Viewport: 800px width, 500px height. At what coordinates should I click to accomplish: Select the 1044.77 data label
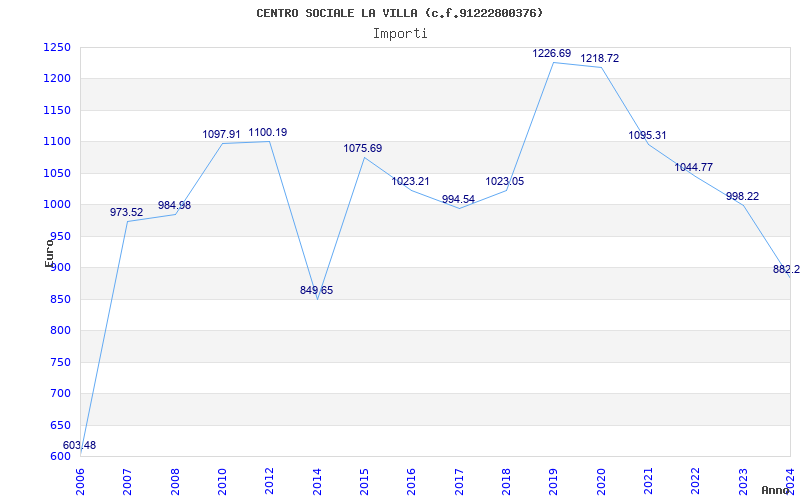tap(694, 167)
